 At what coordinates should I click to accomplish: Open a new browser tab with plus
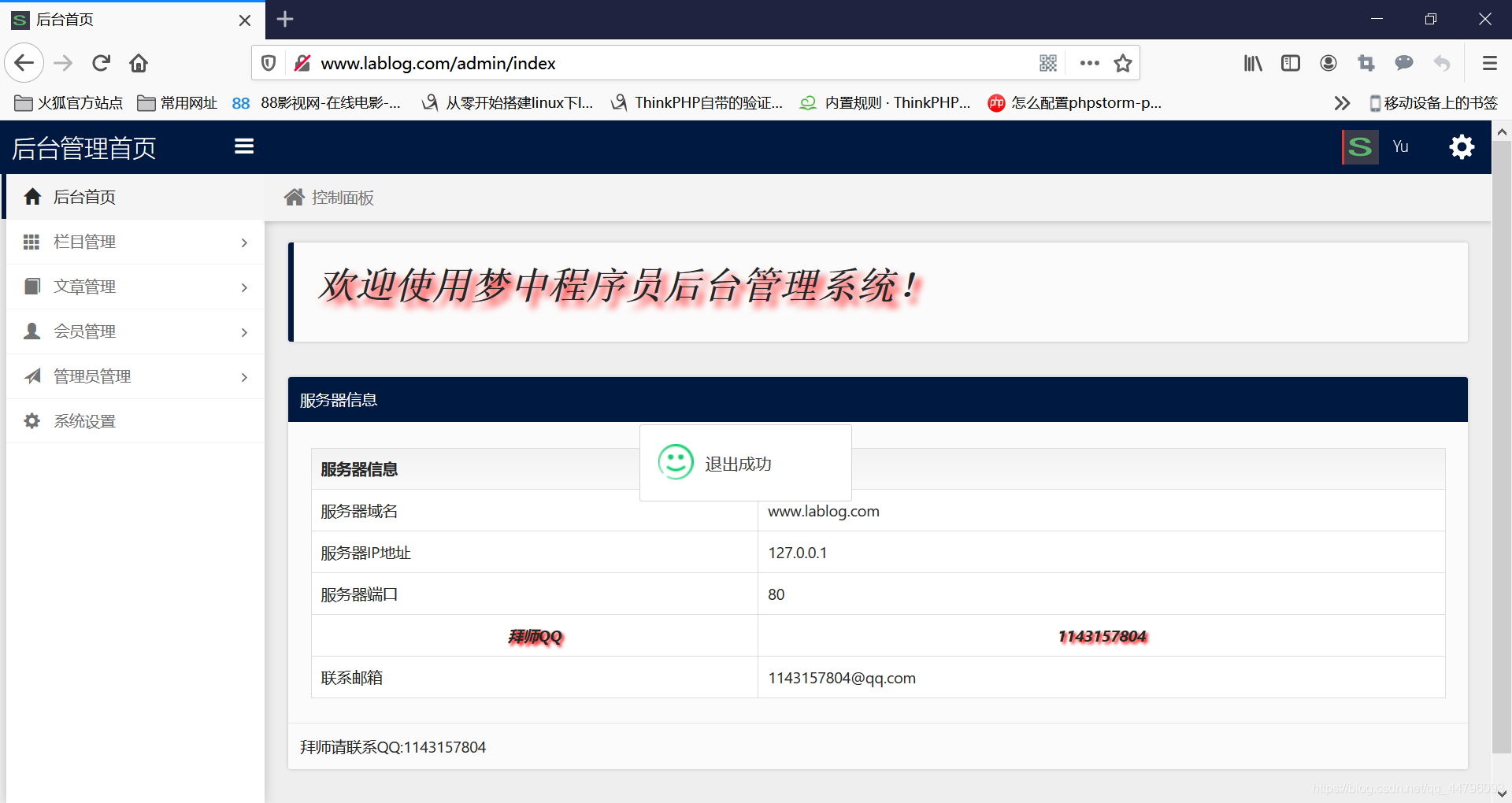pyautogui.click(x=285, y=19)
